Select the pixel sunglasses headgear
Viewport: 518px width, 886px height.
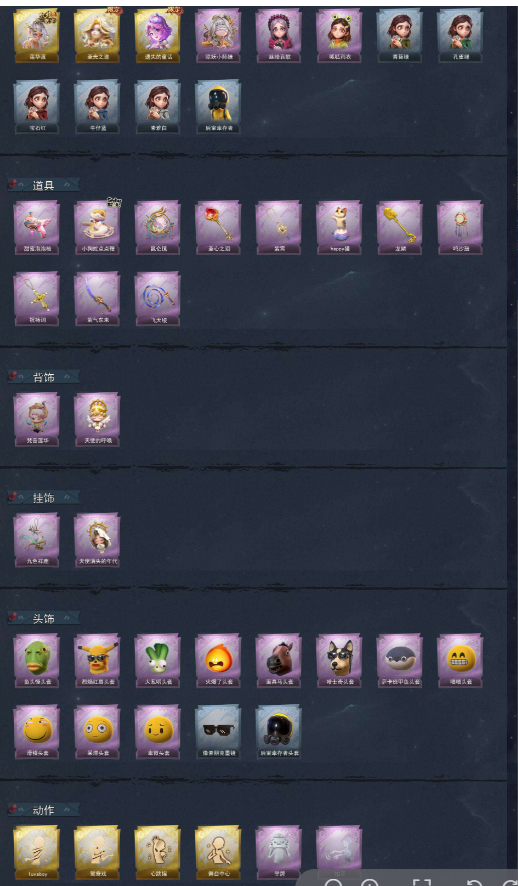pos(218,732)
